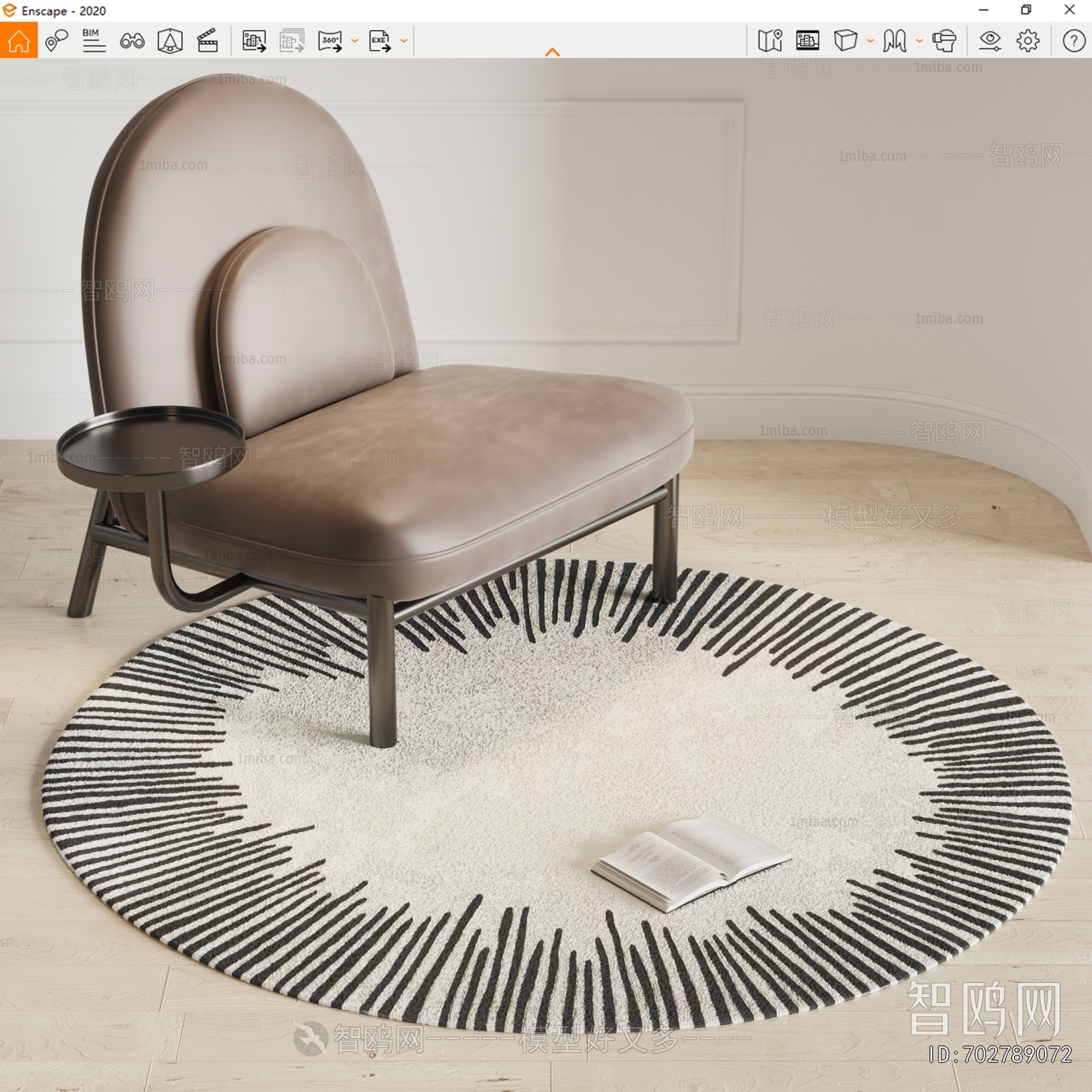Open General Settings gear icon
The width and height of the screenshot is (1092, 1092).
pyautogui.click(x=1028, y=41)
